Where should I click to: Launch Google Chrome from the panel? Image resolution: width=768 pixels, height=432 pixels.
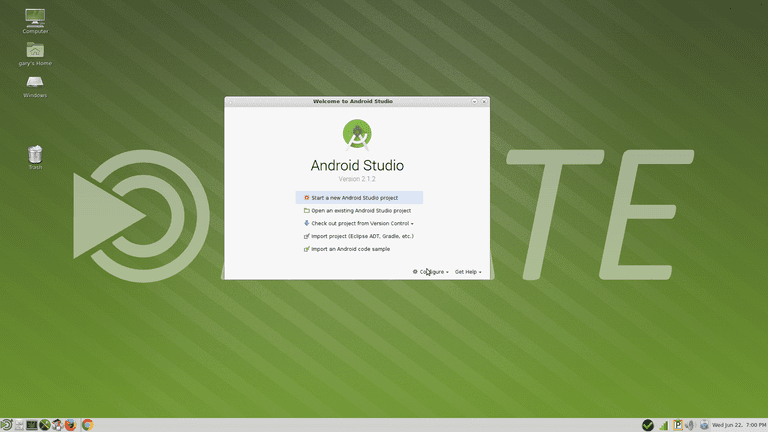(x=88, y=425)
